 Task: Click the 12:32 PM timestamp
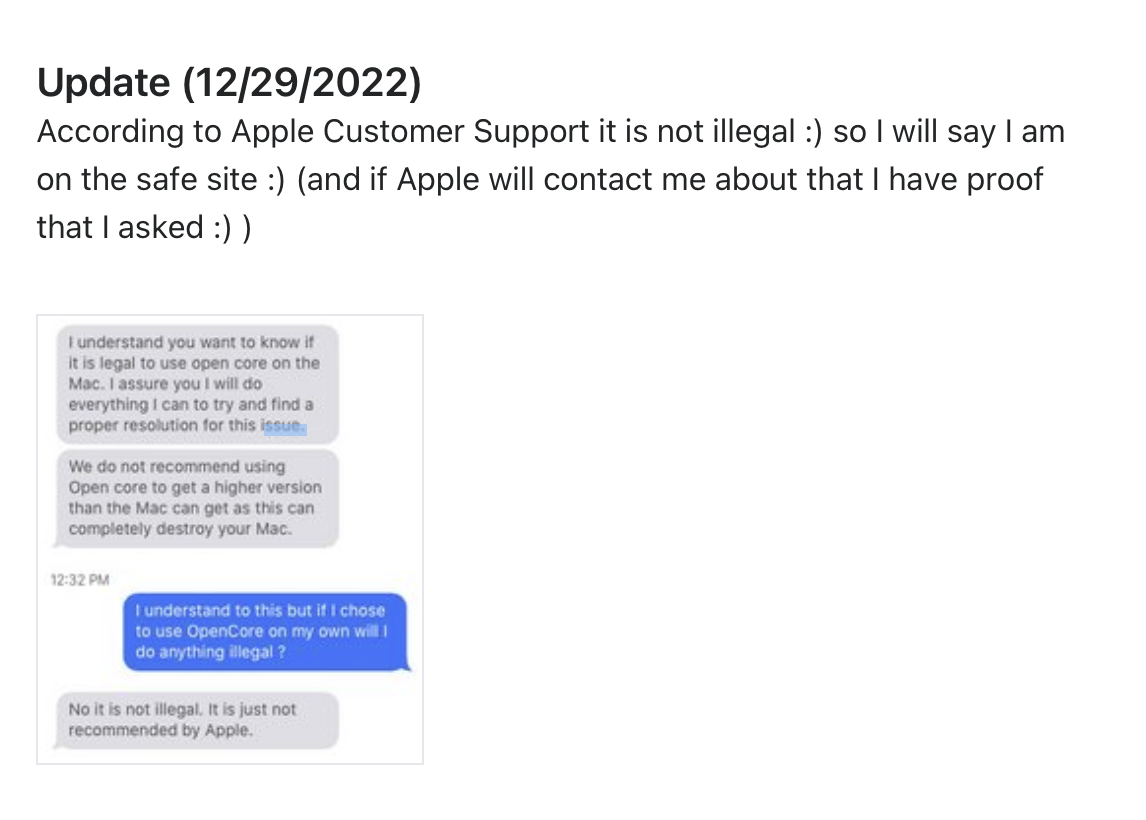pos(79,578)
